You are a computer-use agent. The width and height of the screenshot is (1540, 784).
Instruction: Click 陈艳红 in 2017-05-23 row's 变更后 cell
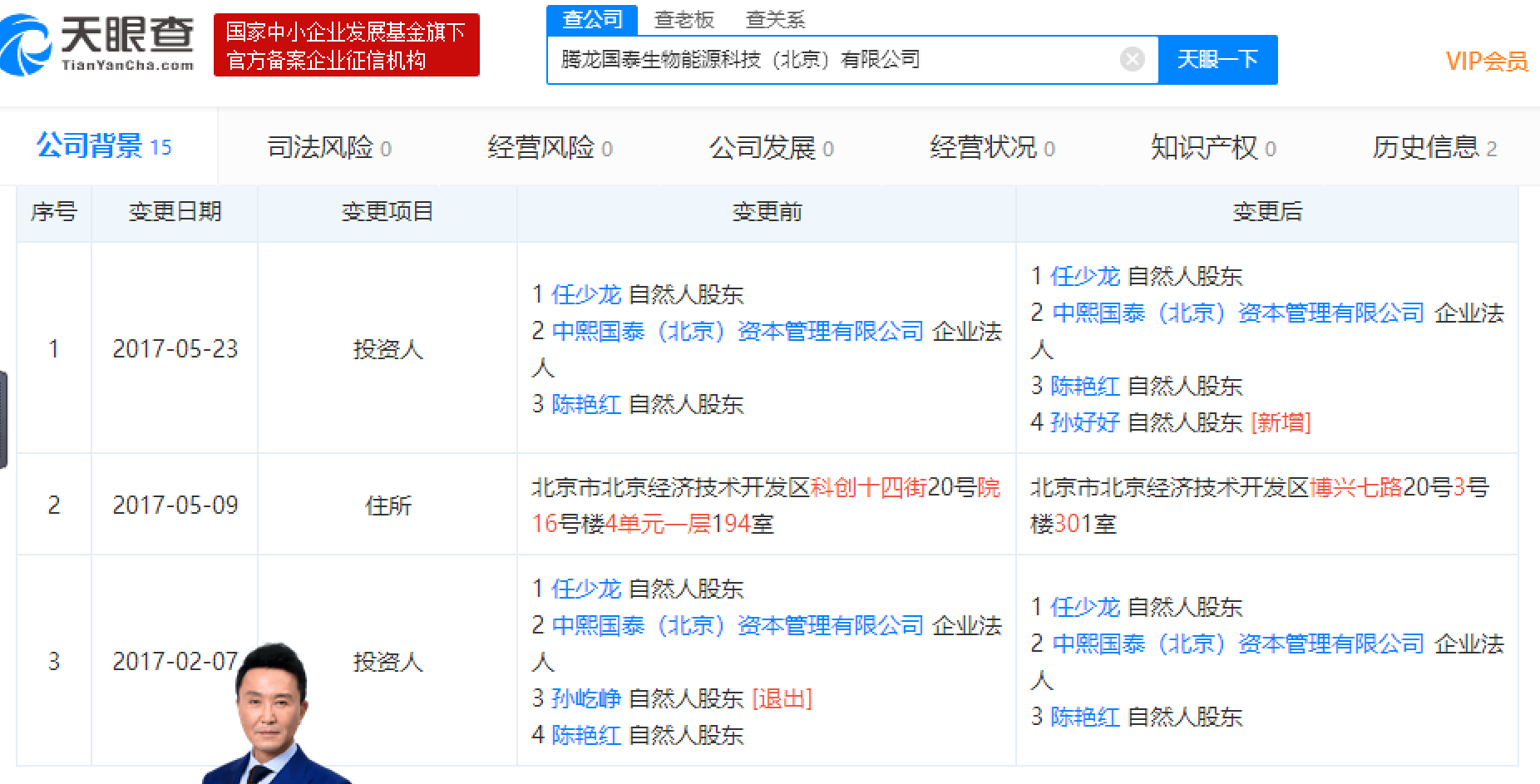click(1085, 386)
